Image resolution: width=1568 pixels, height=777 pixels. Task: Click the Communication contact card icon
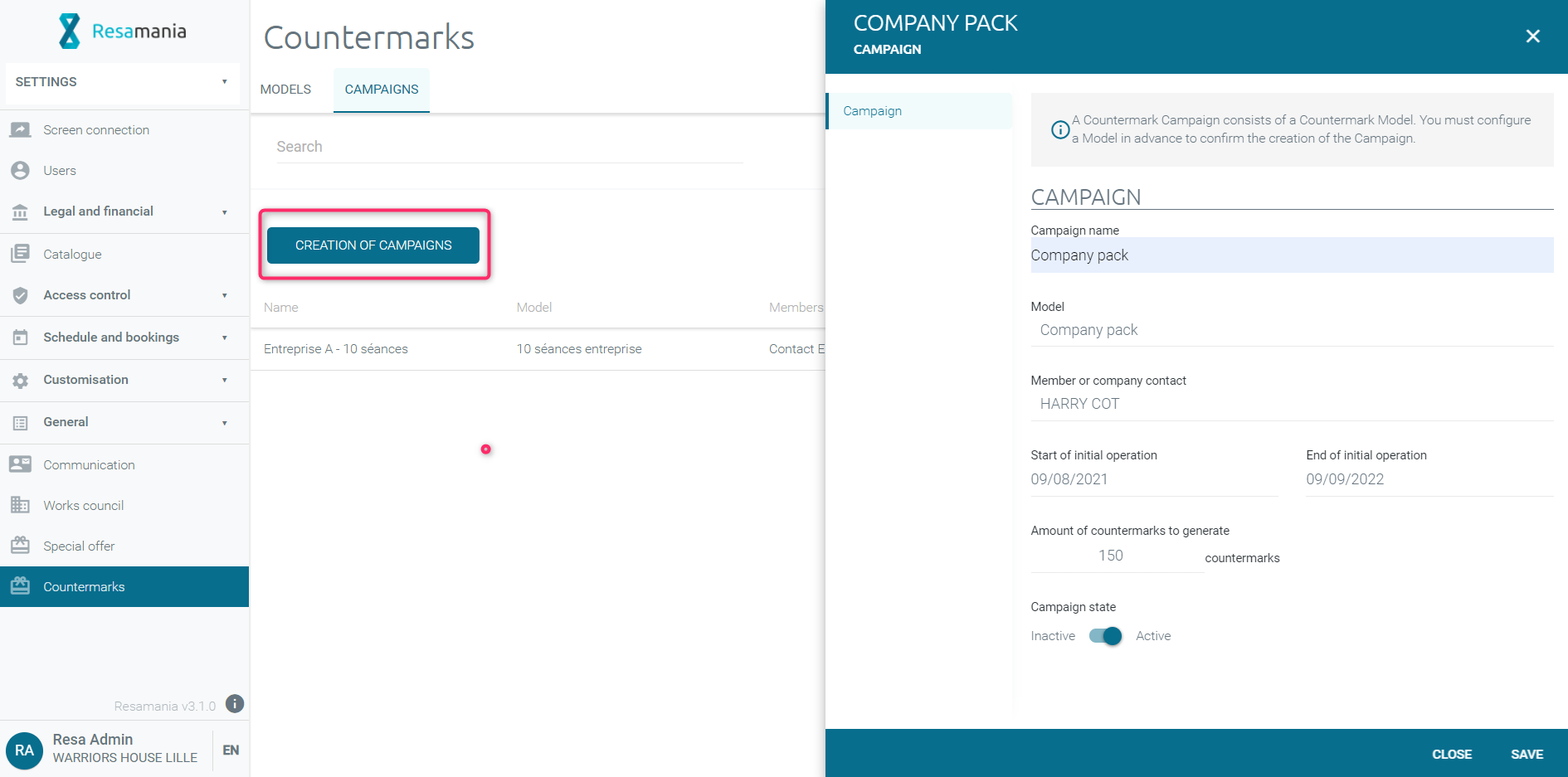(x=20, y=464)
